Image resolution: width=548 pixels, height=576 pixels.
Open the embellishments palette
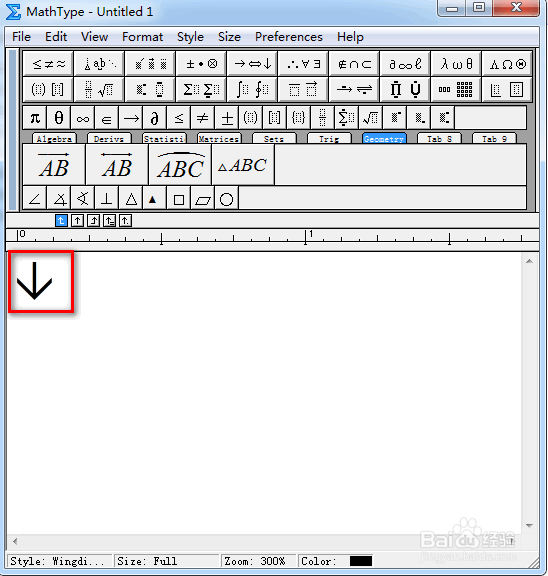(150, 64)
